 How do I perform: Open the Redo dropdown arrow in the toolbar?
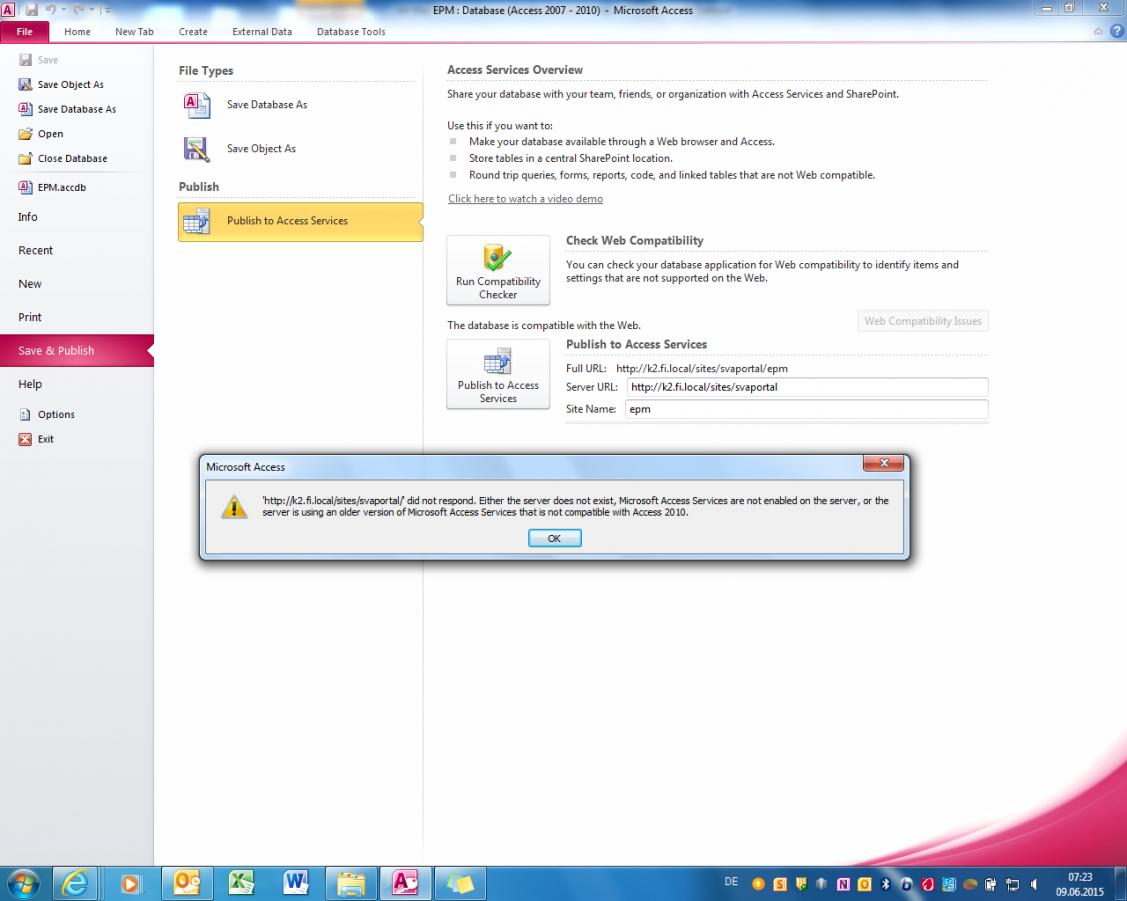click(x=91, y=9)
